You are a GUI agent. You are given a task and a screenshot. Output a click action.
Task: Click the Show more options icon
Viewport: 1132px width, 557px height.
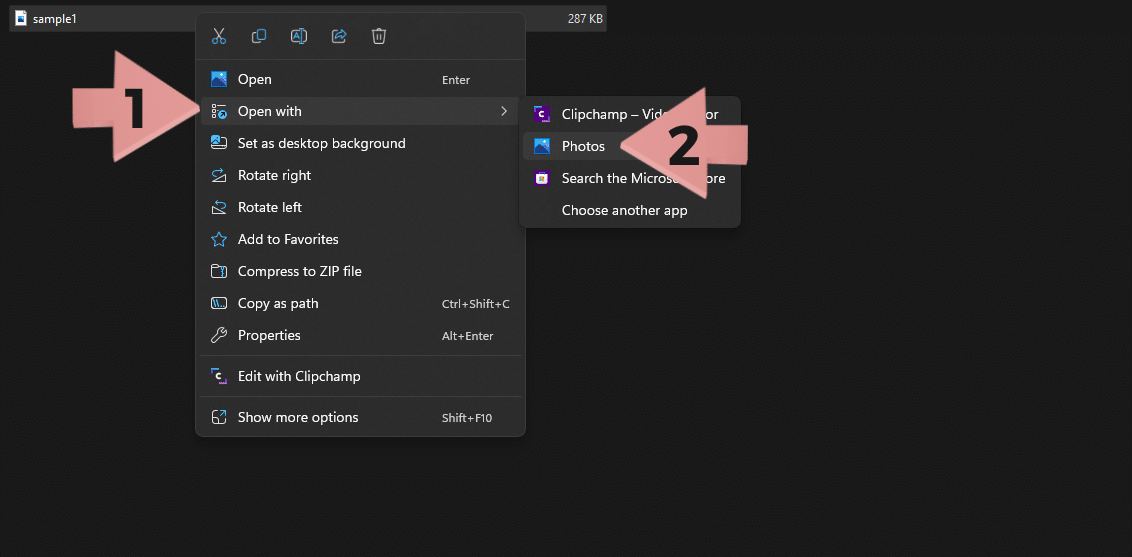pos(219,417)
